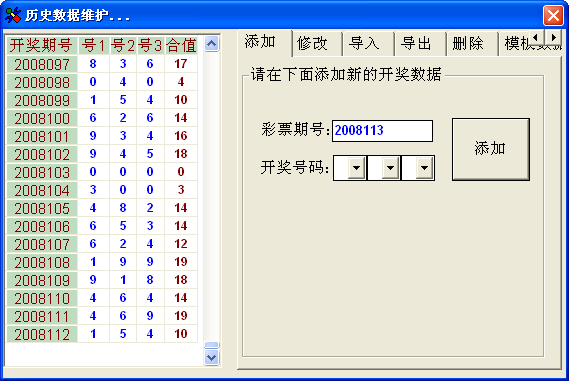Screen dimensions: 569x381
Task: Click the large 添加 button
Action: point(491,149)
